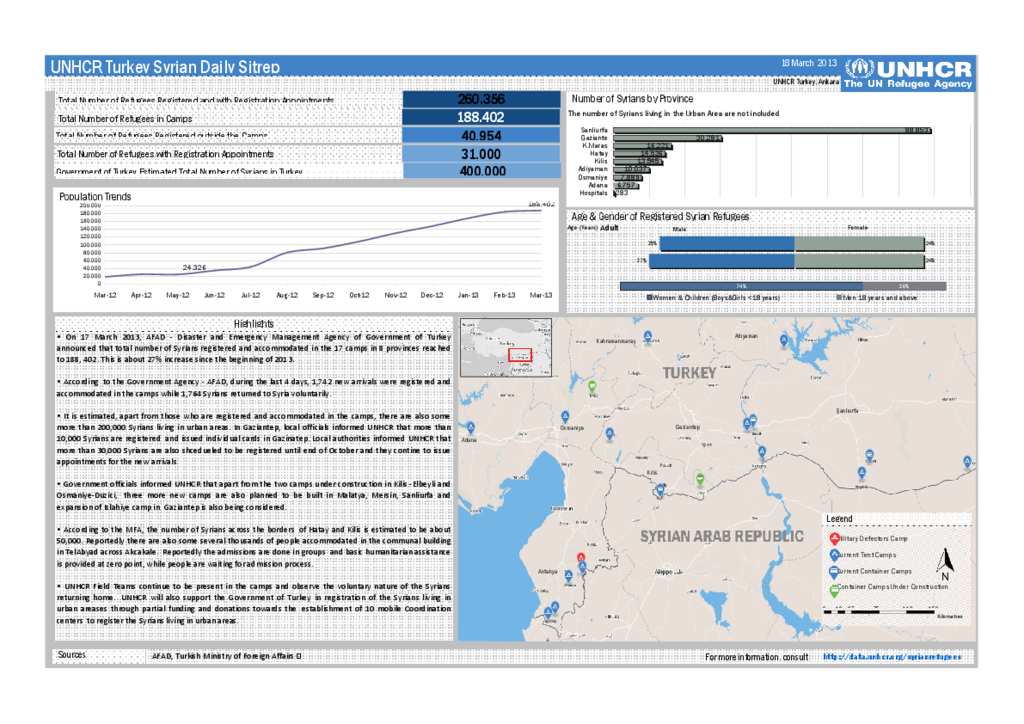Click the "Hatay" label in the province chart
This screenshot has height=724, width=1024.
(598, 153)
